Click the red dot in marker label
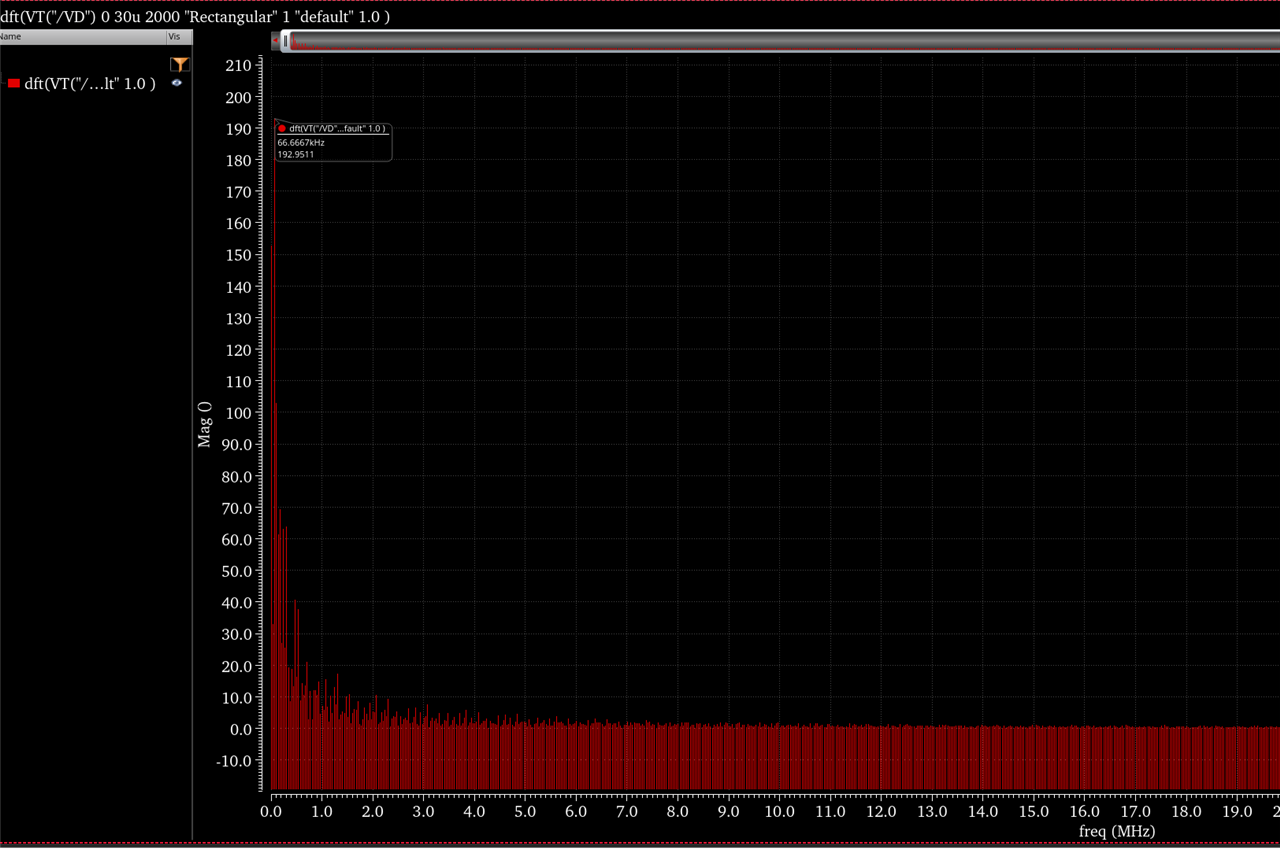The width and height of the screenshot is (1280, 849). pyautogui.click(x=282, y=129)
